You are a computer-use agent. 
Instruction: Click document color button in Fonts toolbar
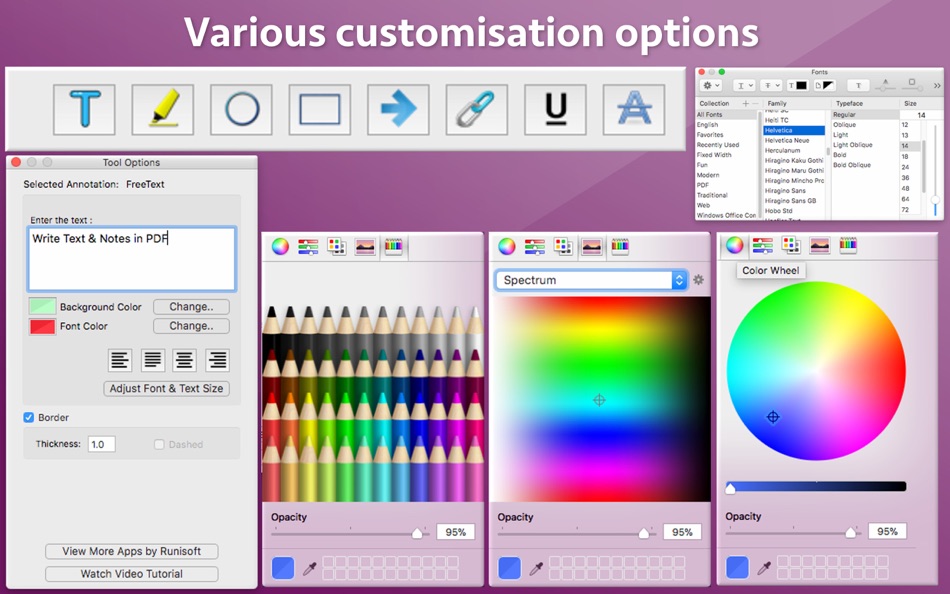(x=825, y=85)
